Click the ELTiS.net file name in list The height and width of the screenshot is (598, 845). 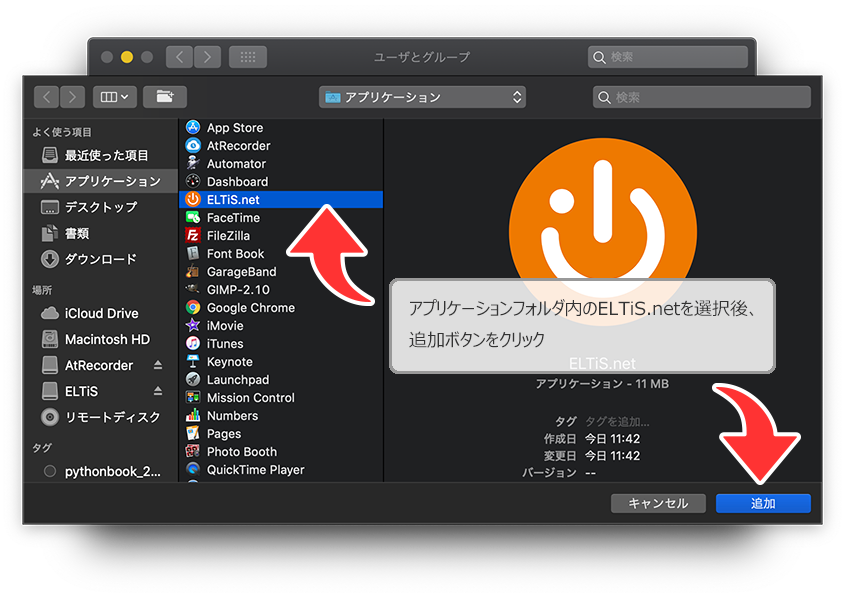tap(233, 200)
